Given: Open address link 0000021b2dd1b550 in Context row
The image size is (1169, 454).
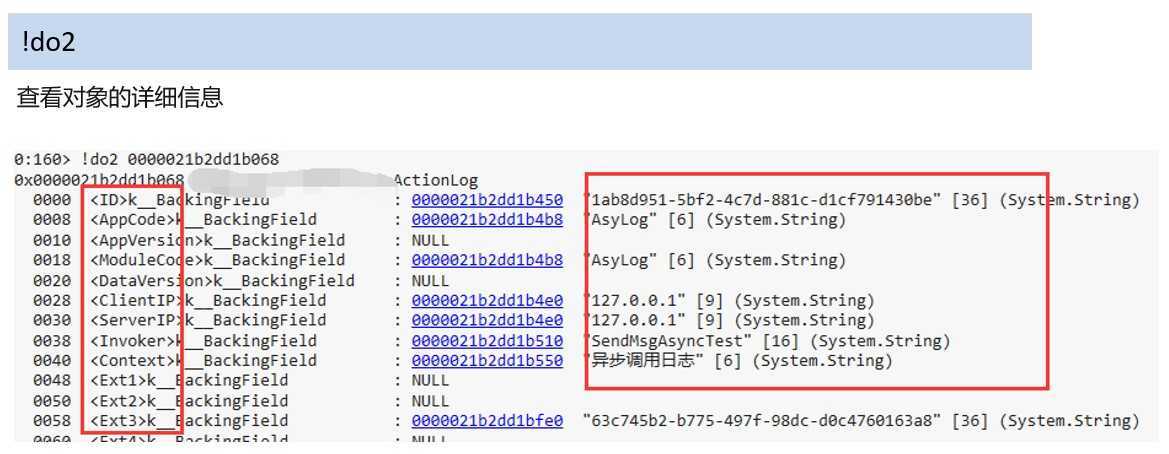Looking at the screenshot, I should 487,361.
